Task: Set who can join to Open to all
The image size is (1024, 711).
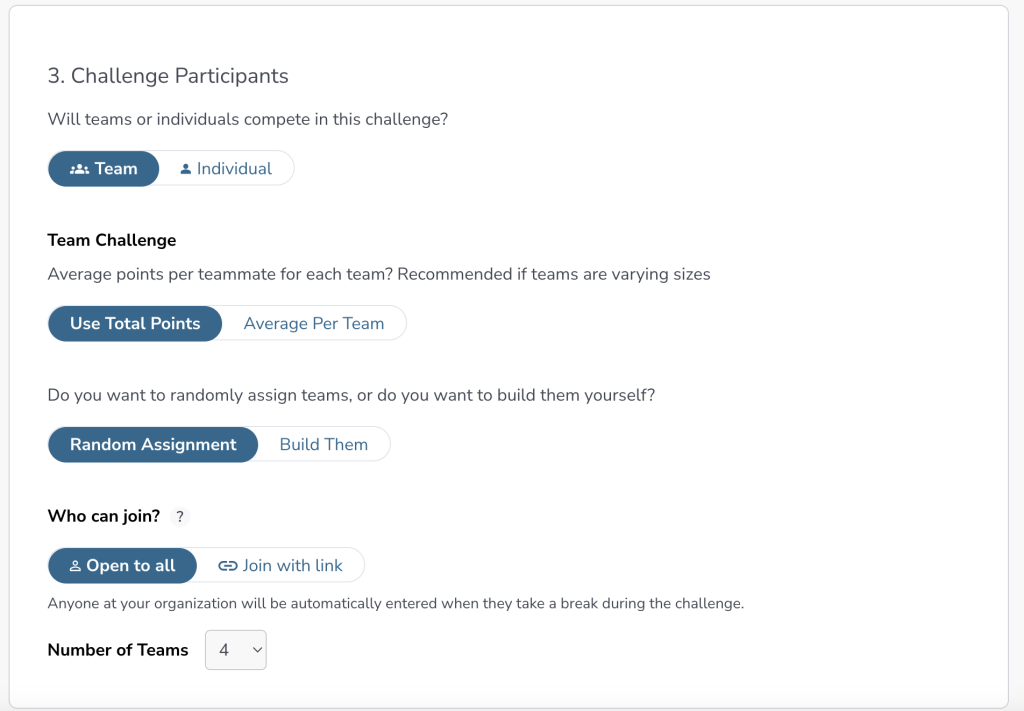Action: click(122, 566)
